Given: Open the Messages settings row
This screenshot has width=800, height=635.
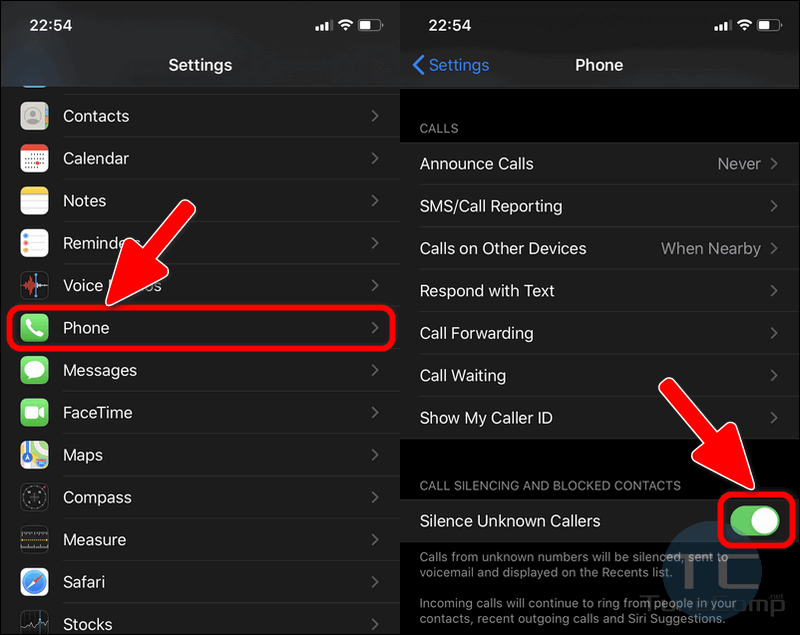Looking at the screenshot, I should point(200,370).
